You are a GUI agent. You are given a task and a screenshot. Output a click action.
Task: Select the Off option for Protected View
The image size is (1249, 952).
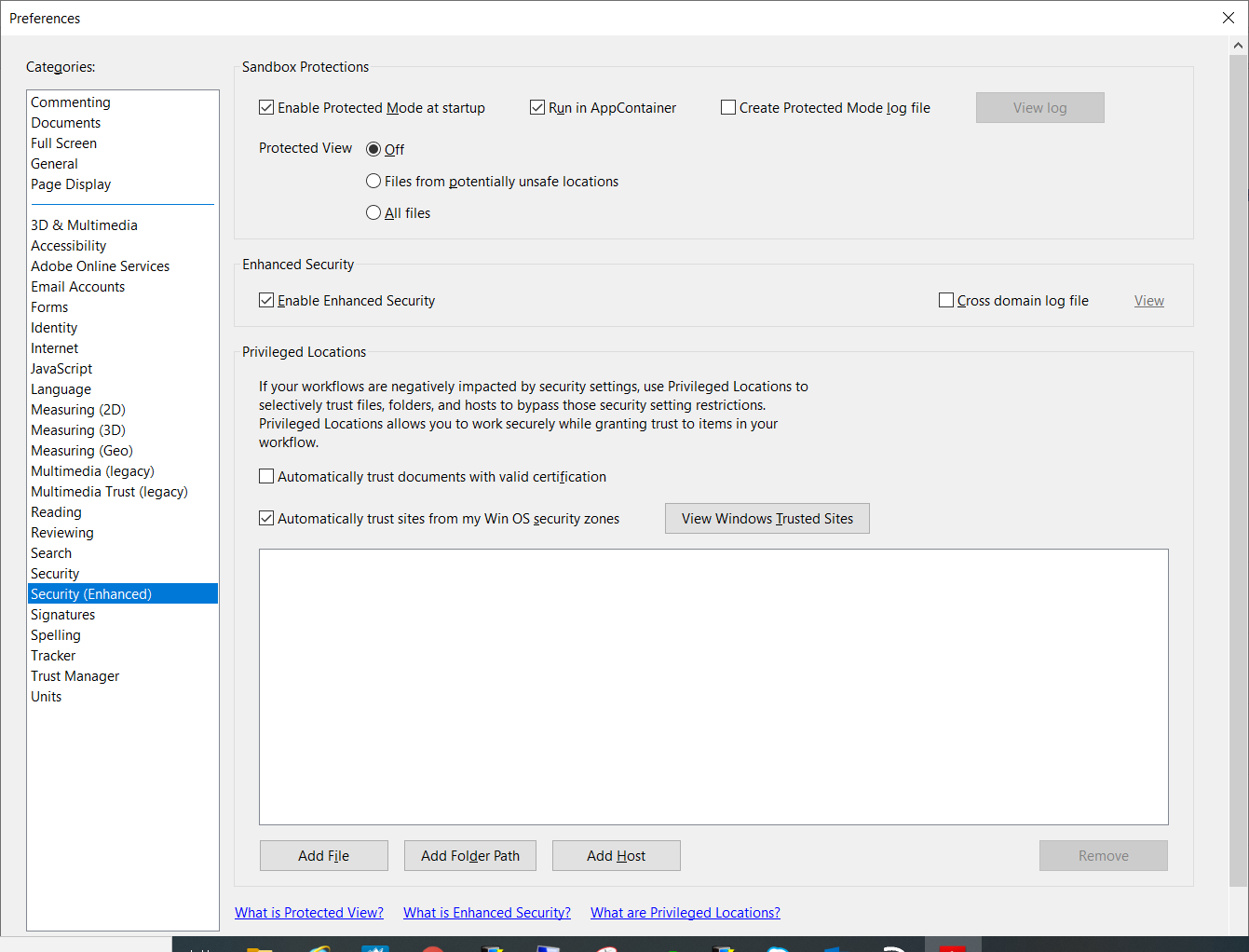click(x=373, y=149)
